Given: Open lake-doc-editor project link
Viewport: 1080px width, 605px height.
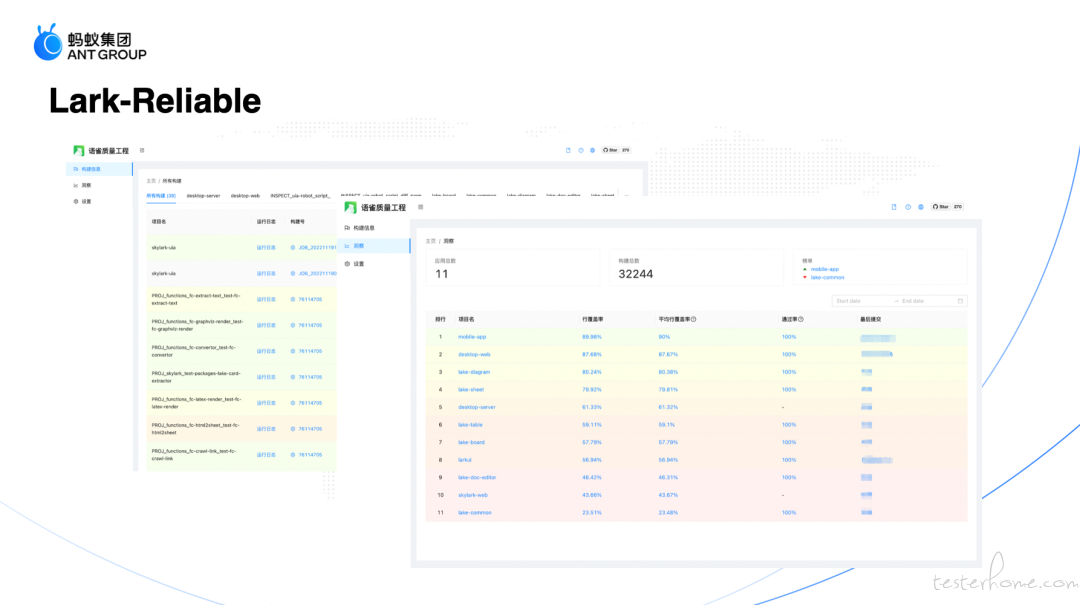Looking at the screenshot, I should tap(477, 478).
